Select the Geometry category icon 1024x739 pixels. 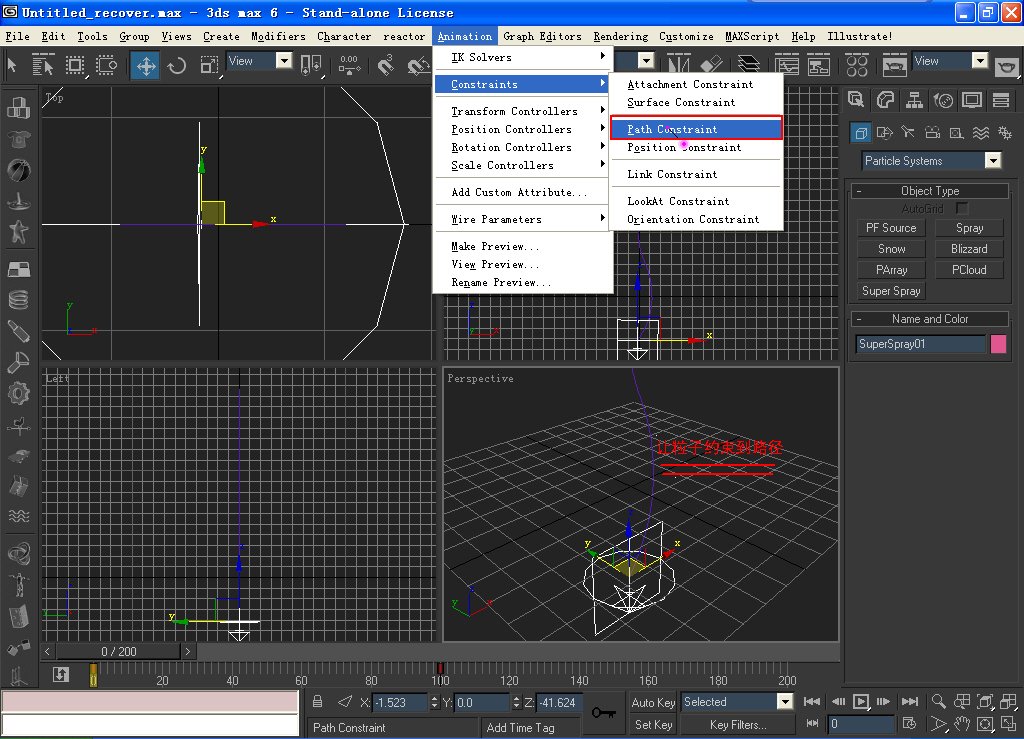pyautogui.click(x=861, y=133)
